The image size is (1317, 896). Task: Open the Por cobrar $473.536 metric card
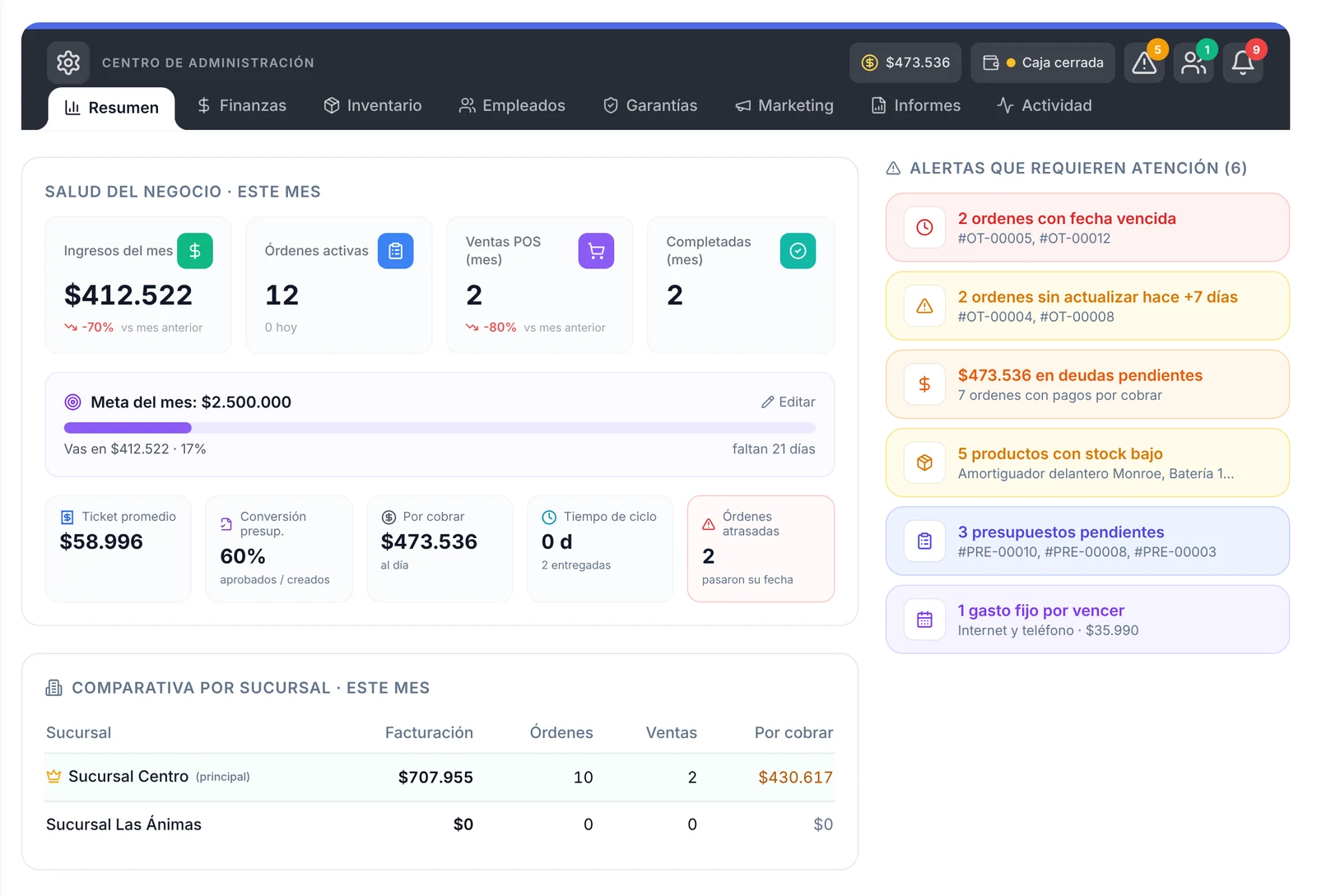click(x=440, y=549)
